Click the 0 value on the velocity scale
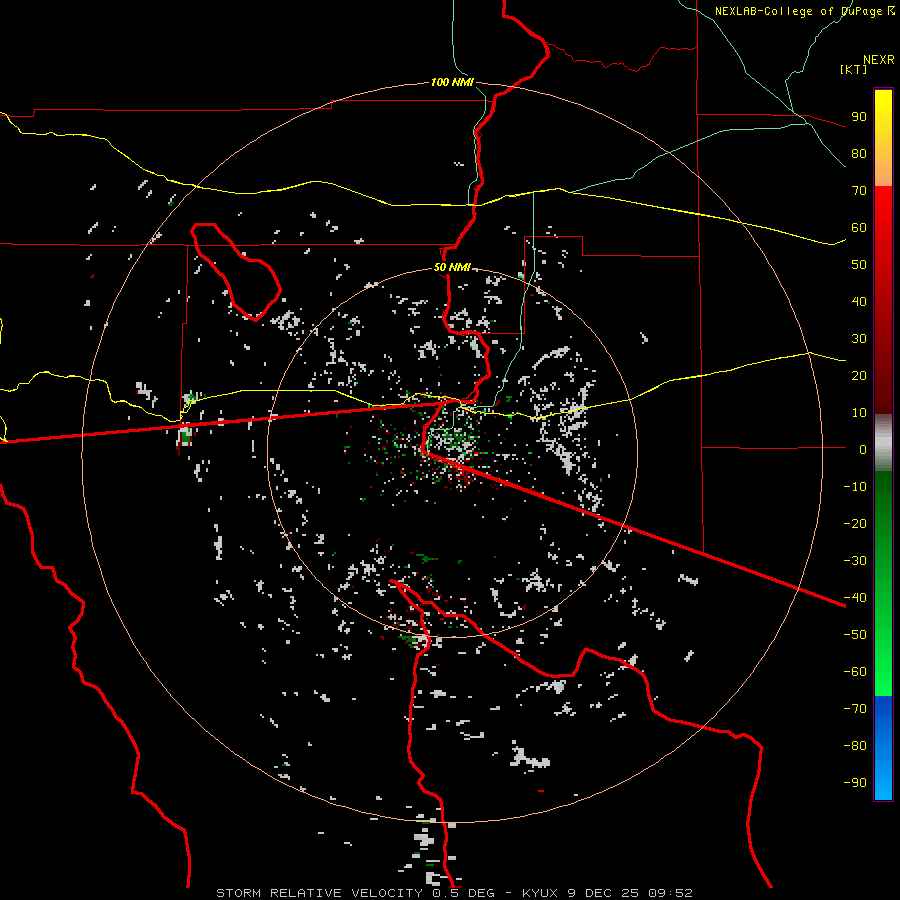Image resolution: width=900 pixels, height=900 pixels. pos(863,449)
